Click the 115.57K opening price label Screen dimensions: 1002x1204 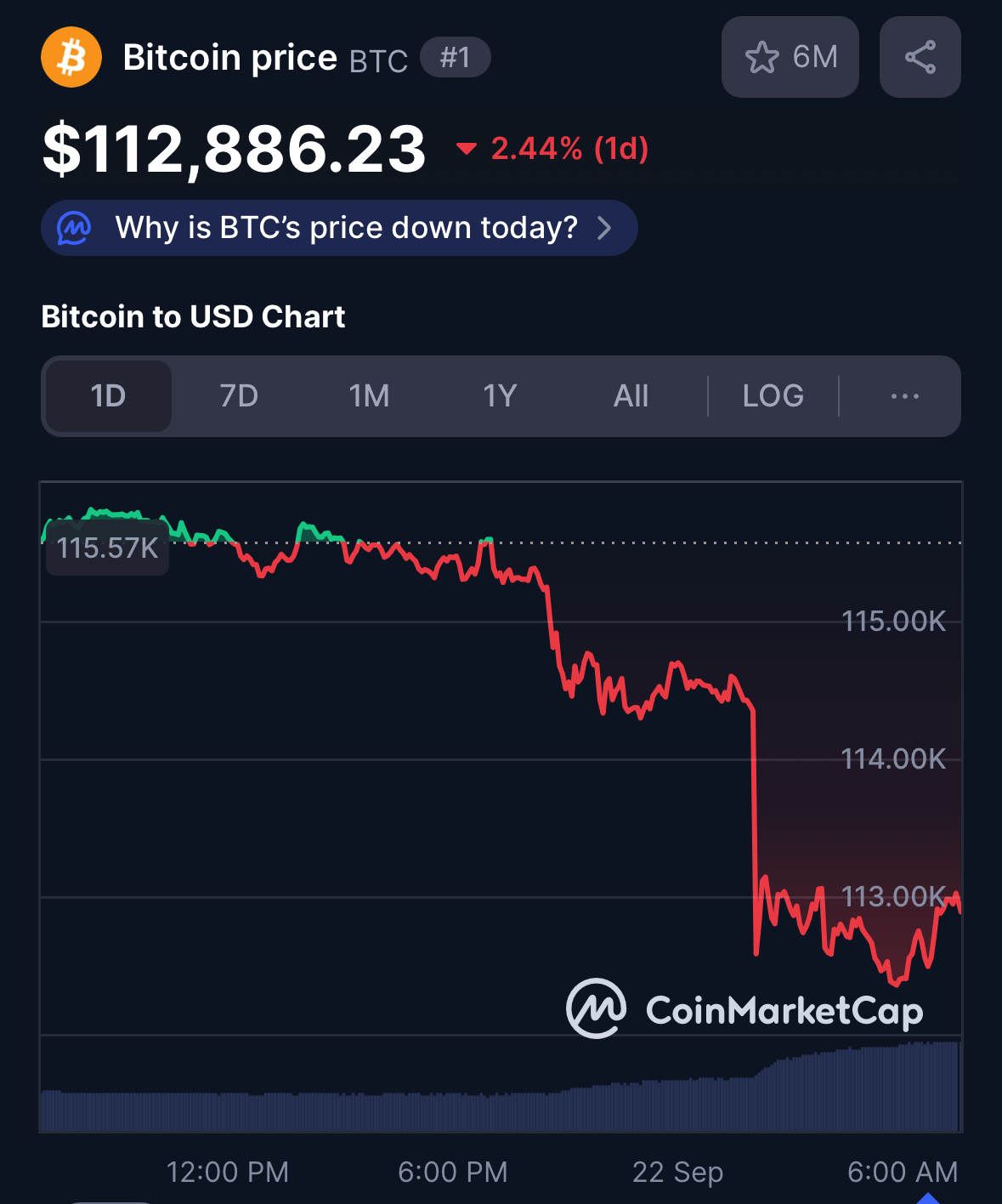(108, 548)
